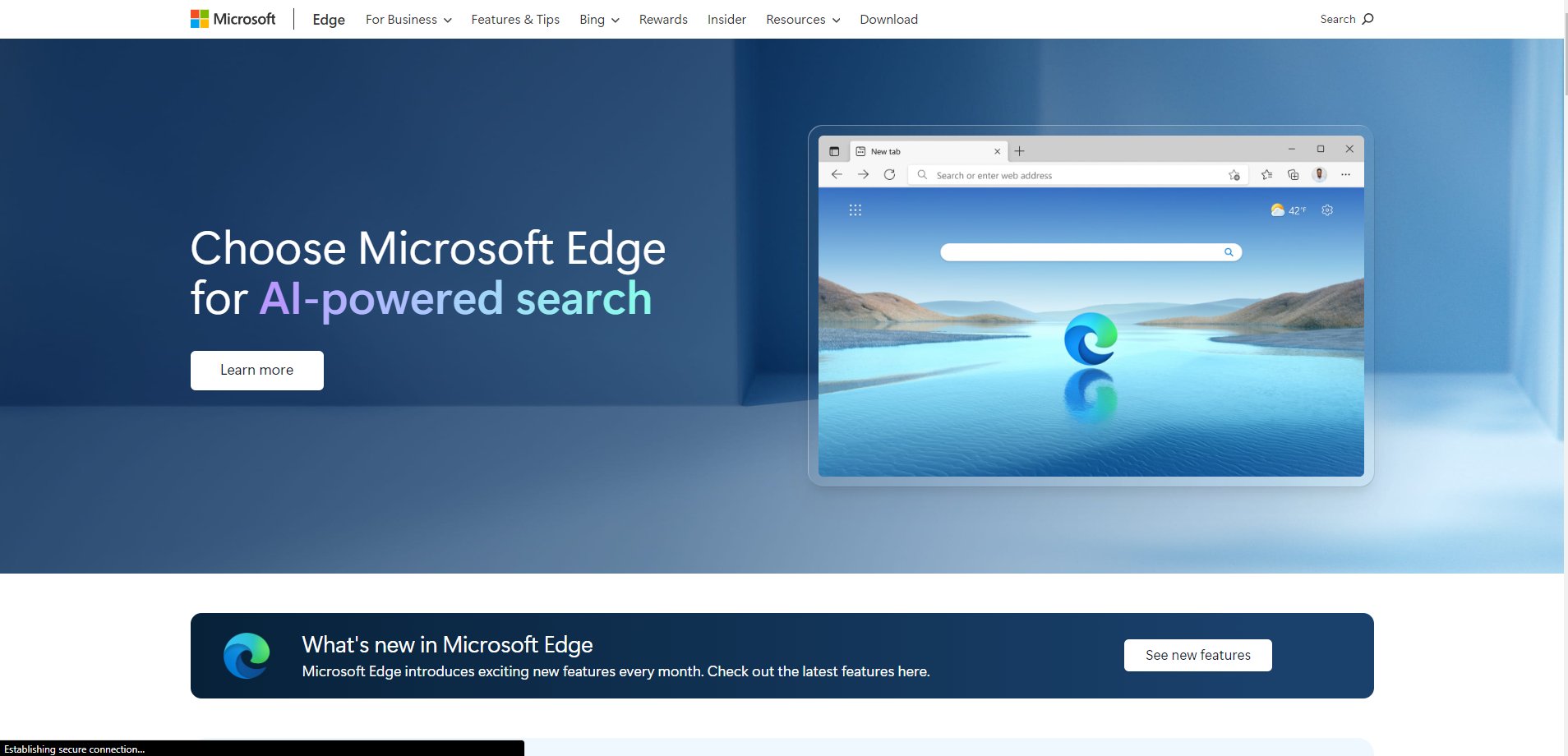1568x756 pixels.
Task: Expand the For Business dropdown
Action: tap(408, 20)
